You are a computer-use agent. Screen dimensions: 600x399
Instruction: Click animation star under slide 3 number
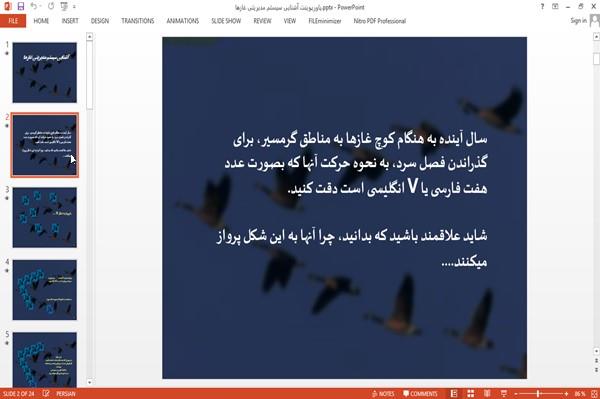coord(7,198)
